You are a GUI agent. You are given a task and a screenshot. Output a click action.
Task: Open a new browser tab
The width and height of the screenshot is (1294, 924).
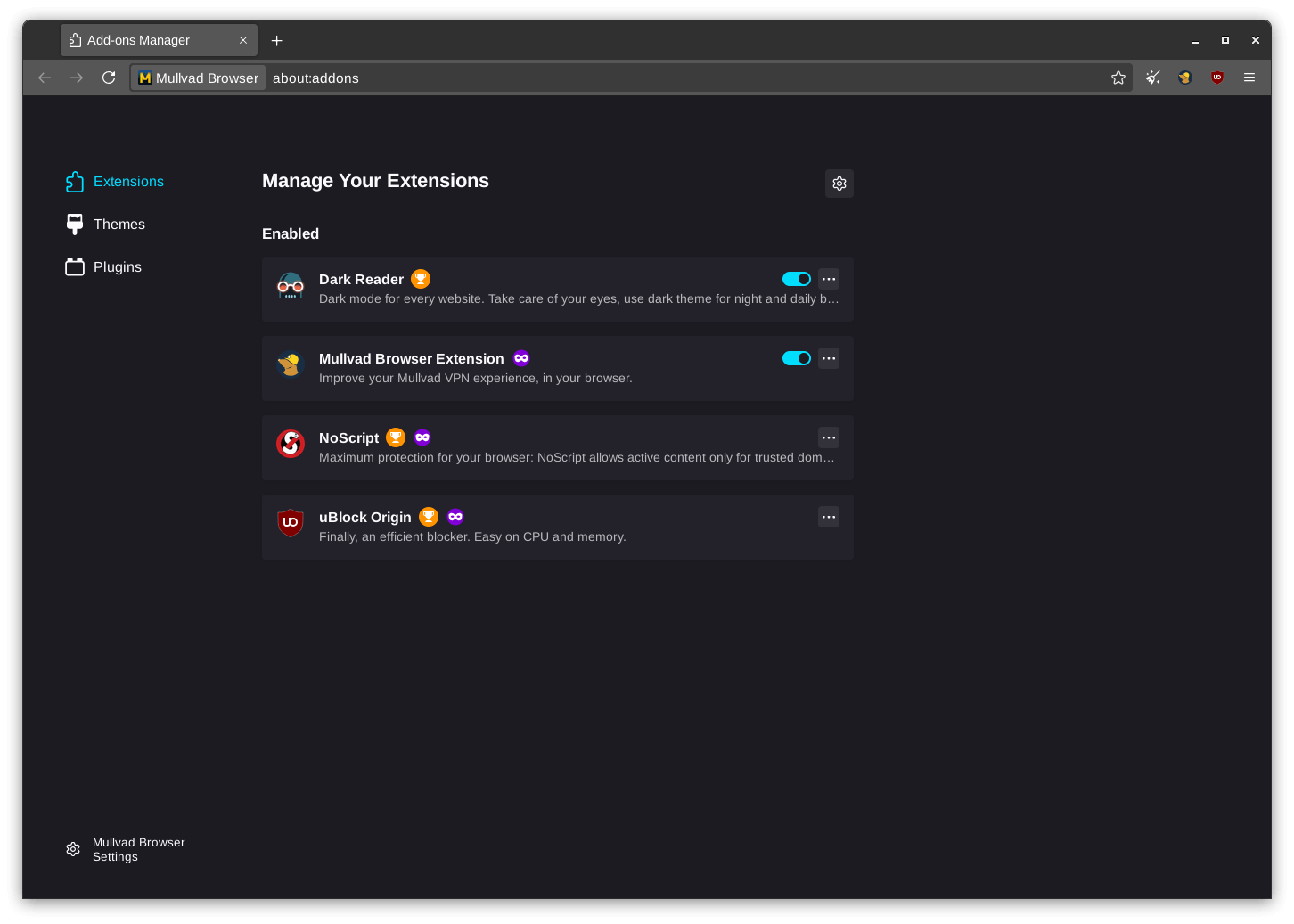click(x=276, y=40)
